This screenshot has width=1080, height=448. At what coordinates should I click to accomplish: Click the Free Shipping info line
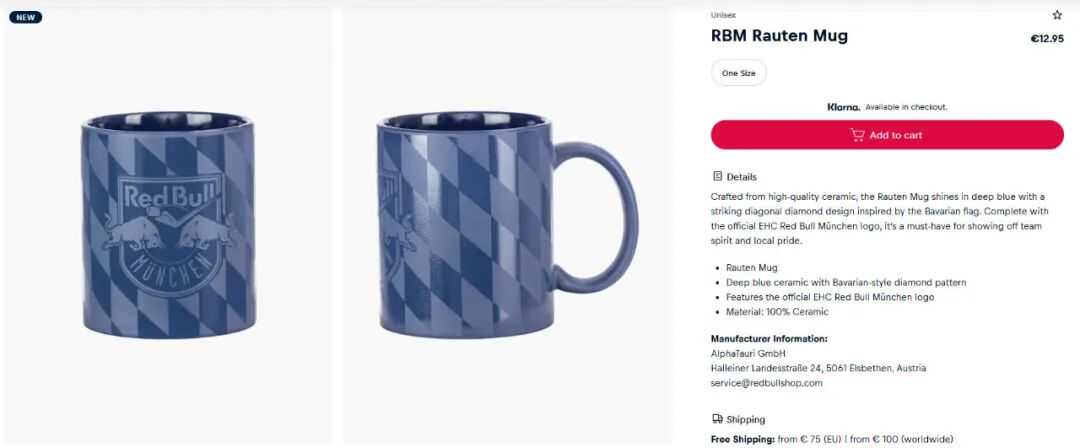[832, 439]
